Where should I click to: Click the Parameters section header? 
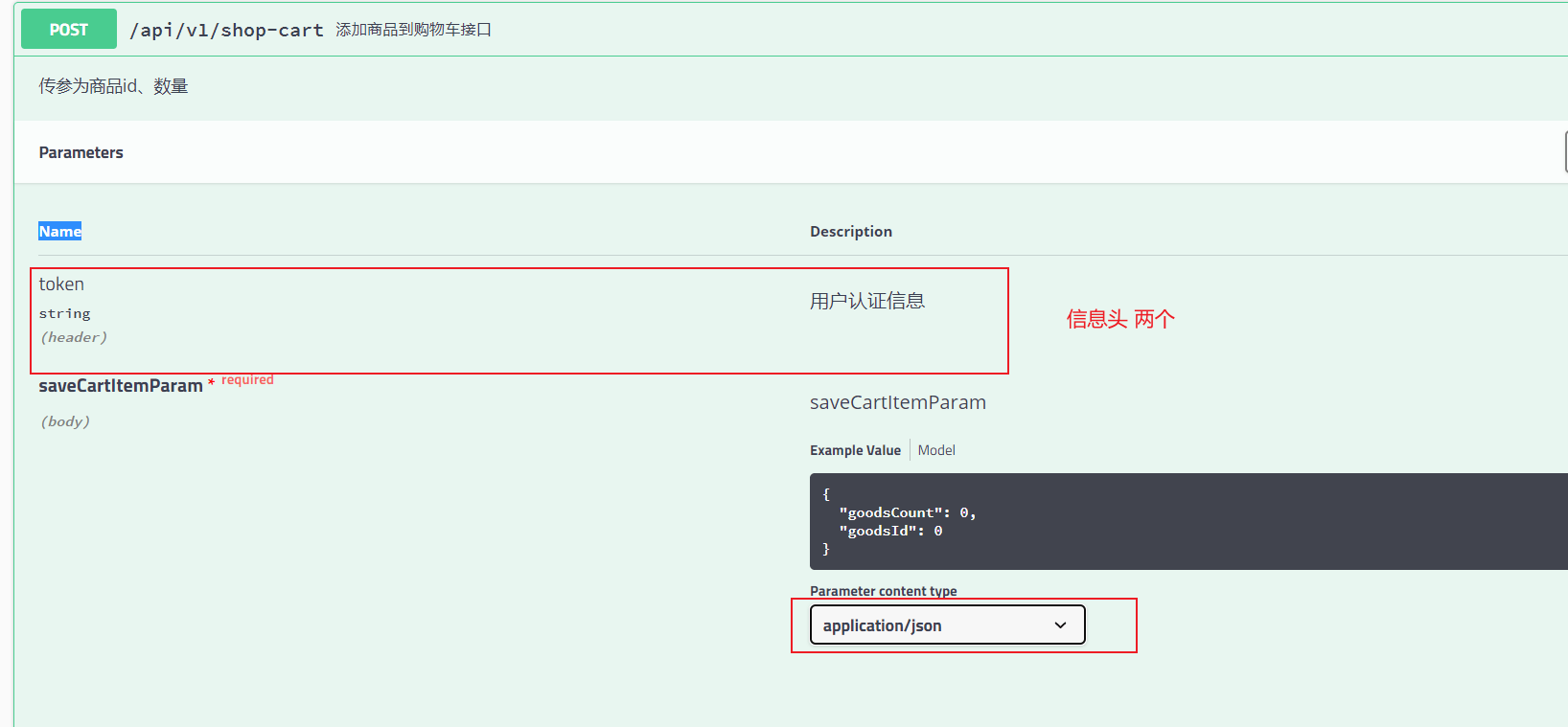click(81, 152)
